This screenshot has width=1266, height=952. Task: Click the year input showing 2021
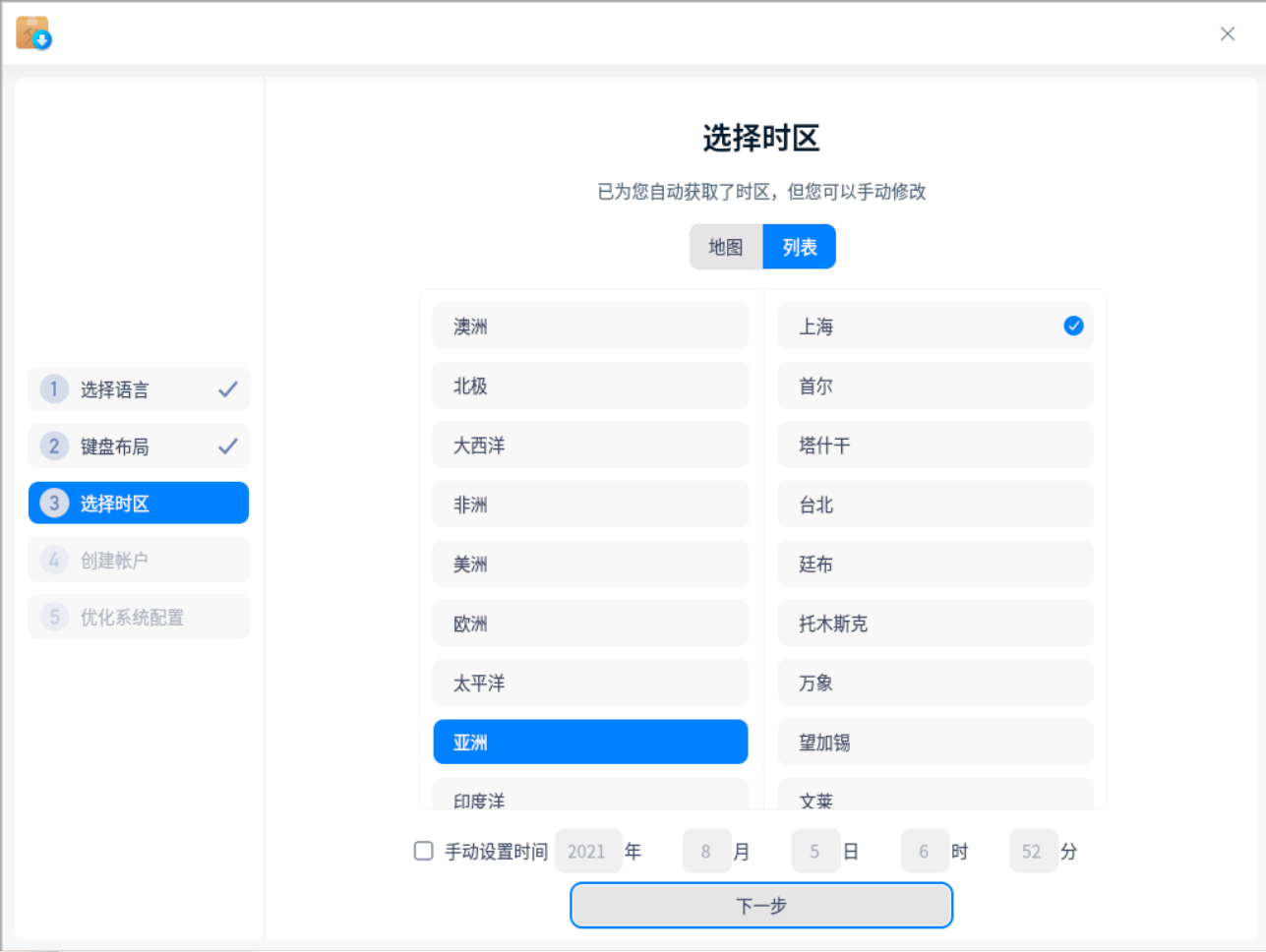tap(588, 851)
